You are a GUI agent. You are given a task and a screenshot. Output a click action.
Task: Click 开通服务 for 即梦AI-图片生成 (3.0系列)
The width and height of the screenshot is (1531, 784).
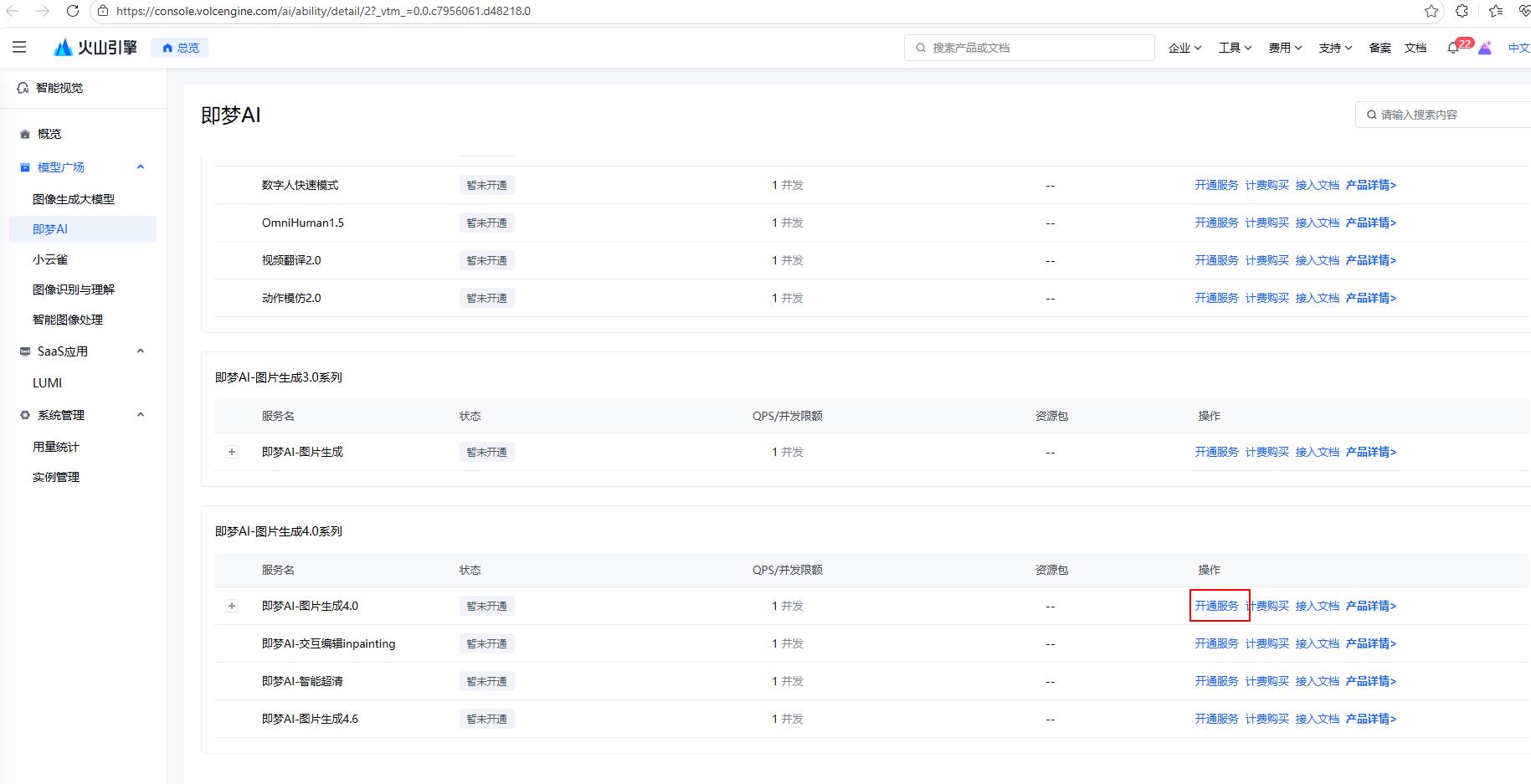click(x=1216, y=452)
